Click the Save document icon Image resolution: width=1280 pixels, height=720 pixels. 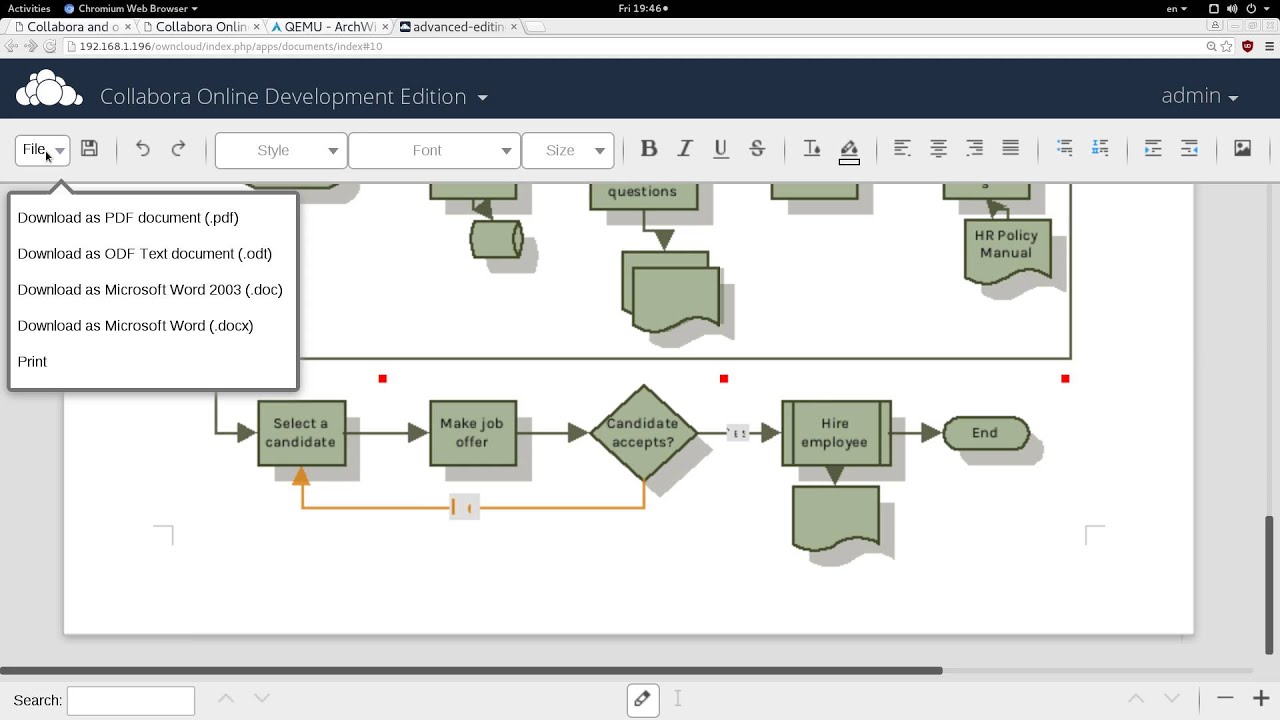pyautogui.click(x=89, y=149)
